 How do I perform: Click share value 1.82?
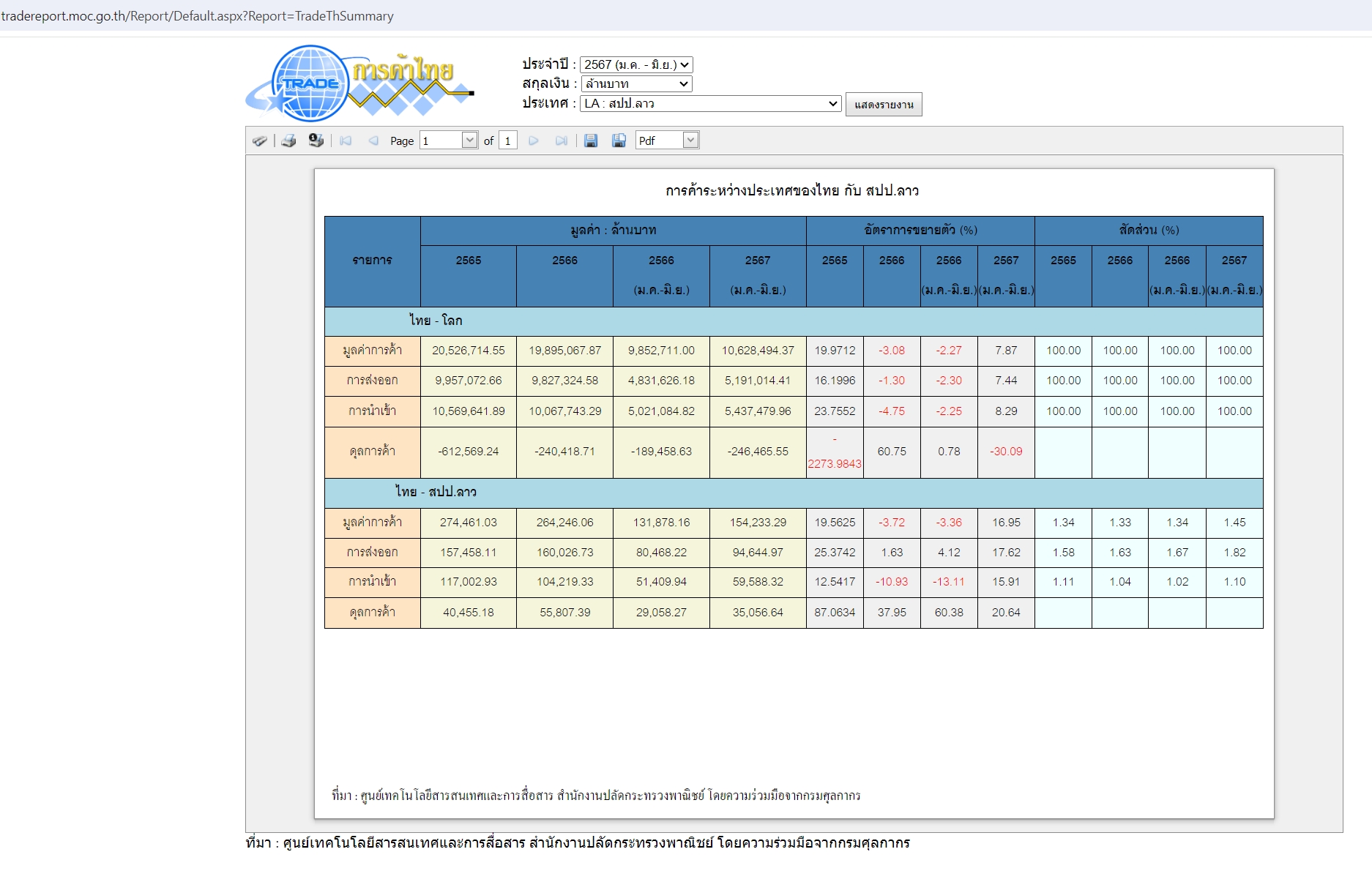(1234, 553)
